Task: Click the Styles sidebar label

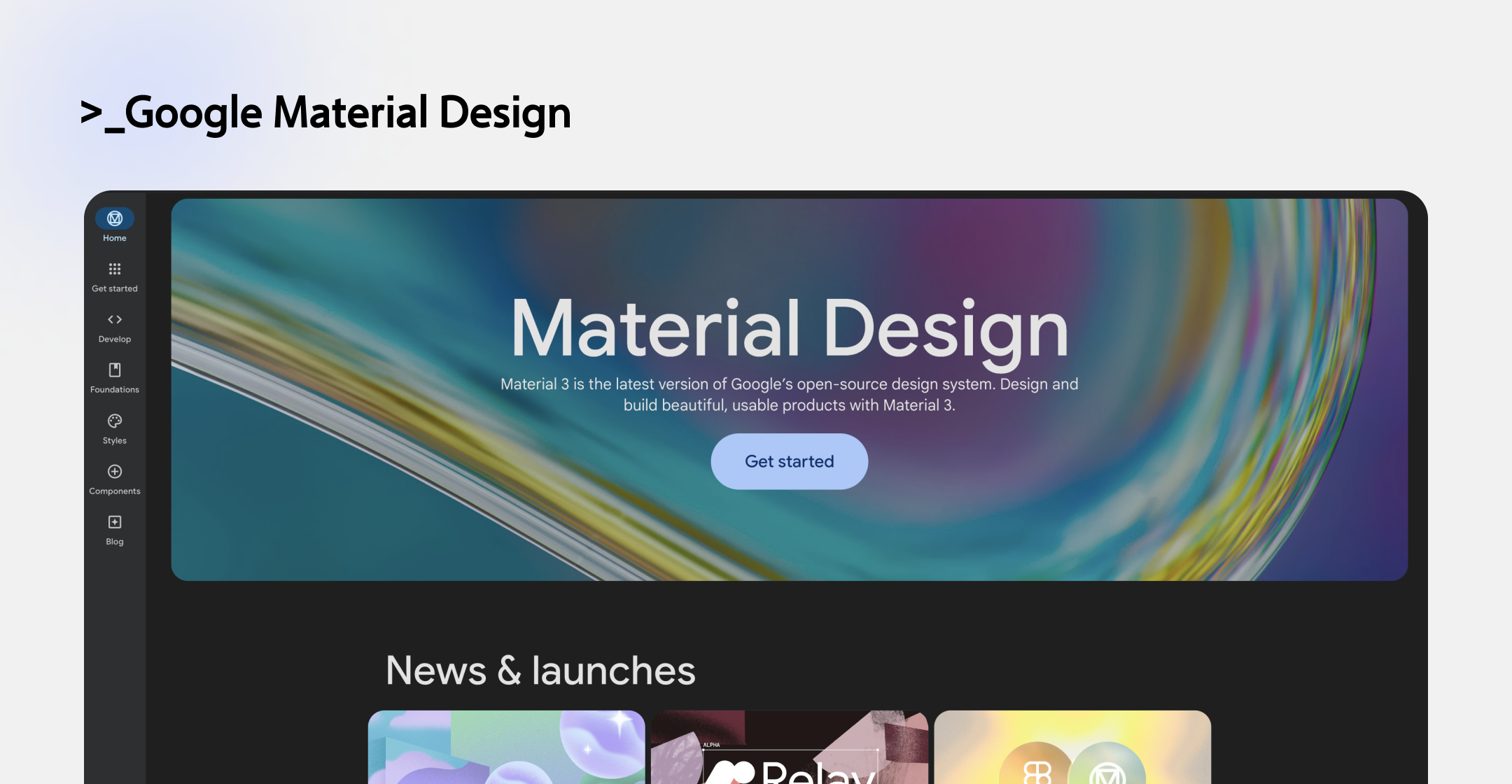Action: [115, 440]
